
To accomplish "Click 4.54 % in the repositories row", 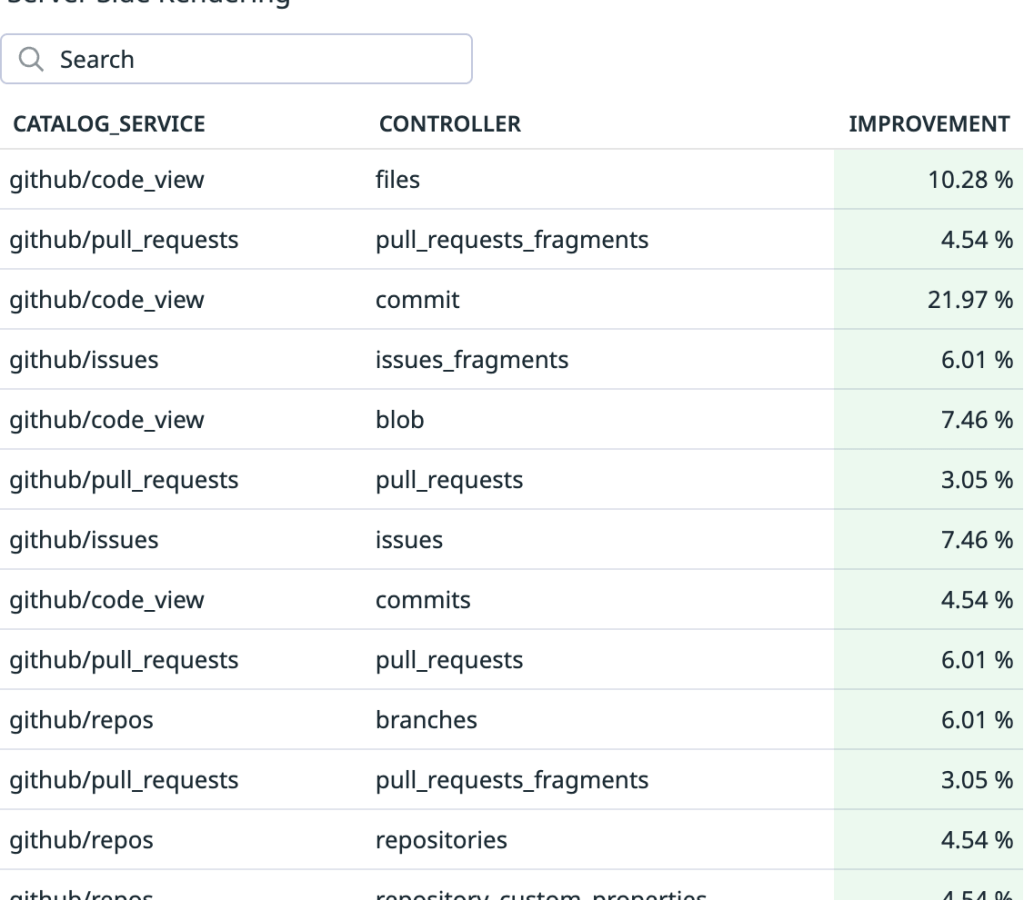I will (977, 841).
